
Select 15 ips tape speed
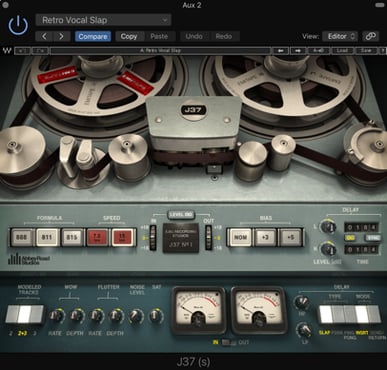tap(123, 237)
